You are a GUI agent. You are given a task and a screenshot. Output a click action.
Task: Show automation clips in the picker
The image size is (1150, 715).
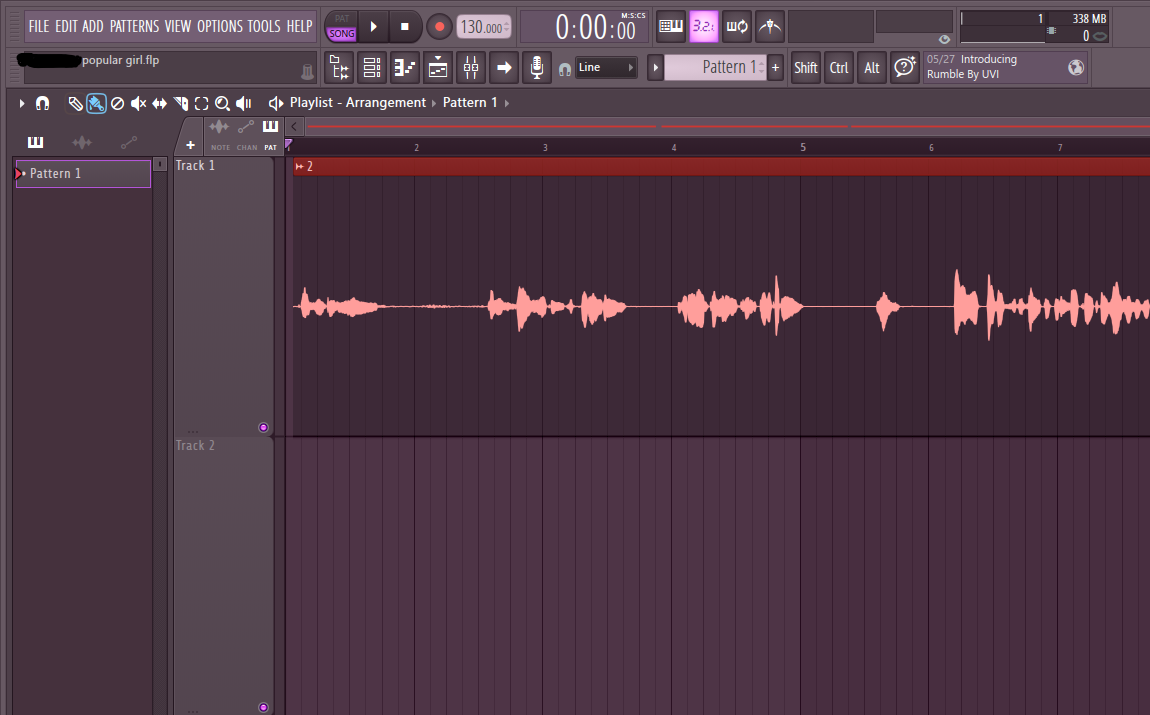(128, 142)
